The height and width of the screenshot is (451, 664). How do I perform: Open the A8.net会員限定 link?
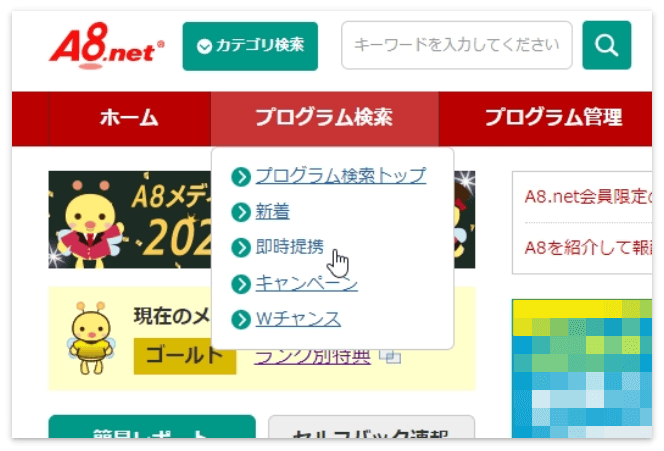point(588,197)
